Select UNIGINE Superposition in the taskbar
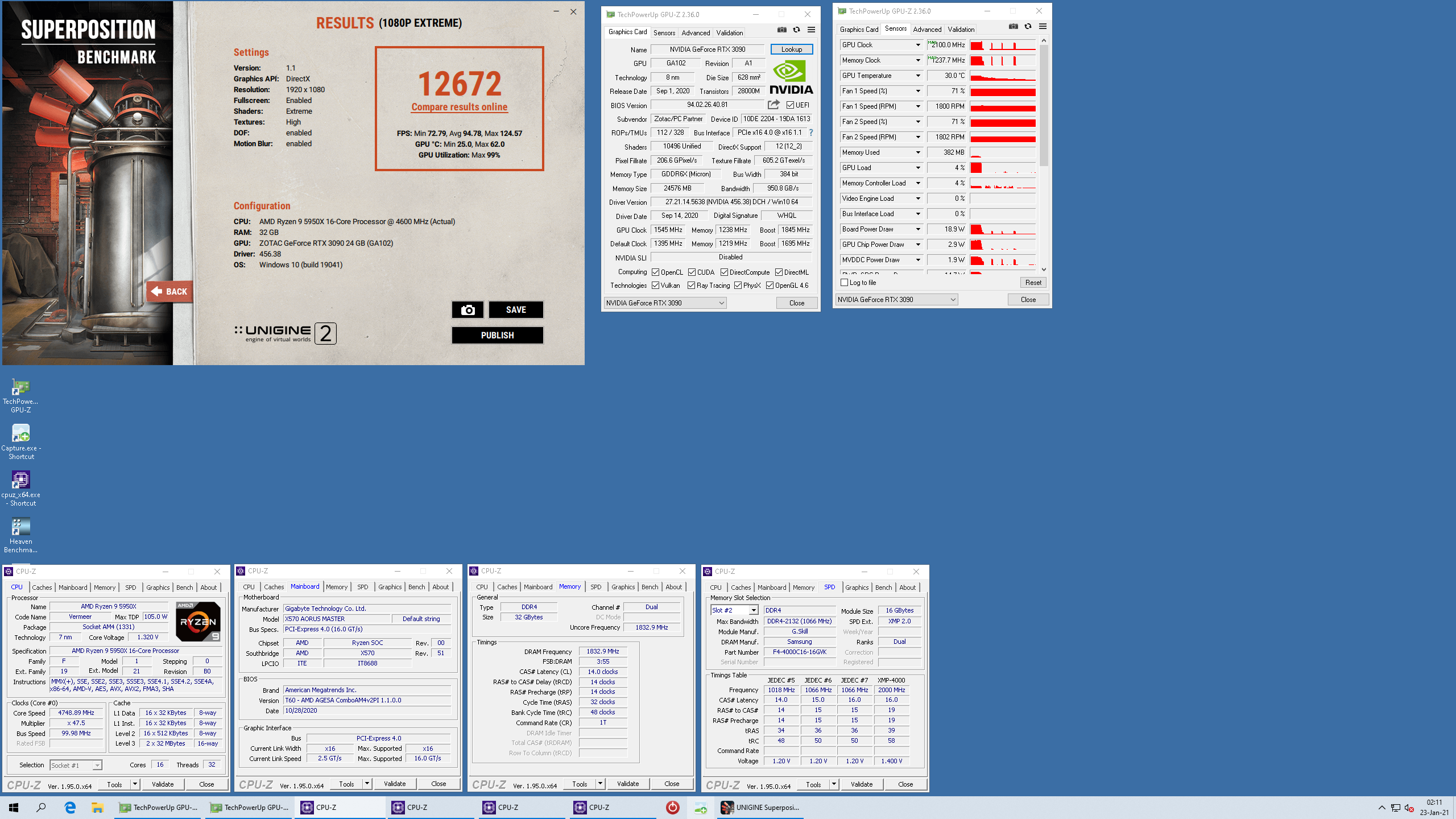 (x=760, y=808)
